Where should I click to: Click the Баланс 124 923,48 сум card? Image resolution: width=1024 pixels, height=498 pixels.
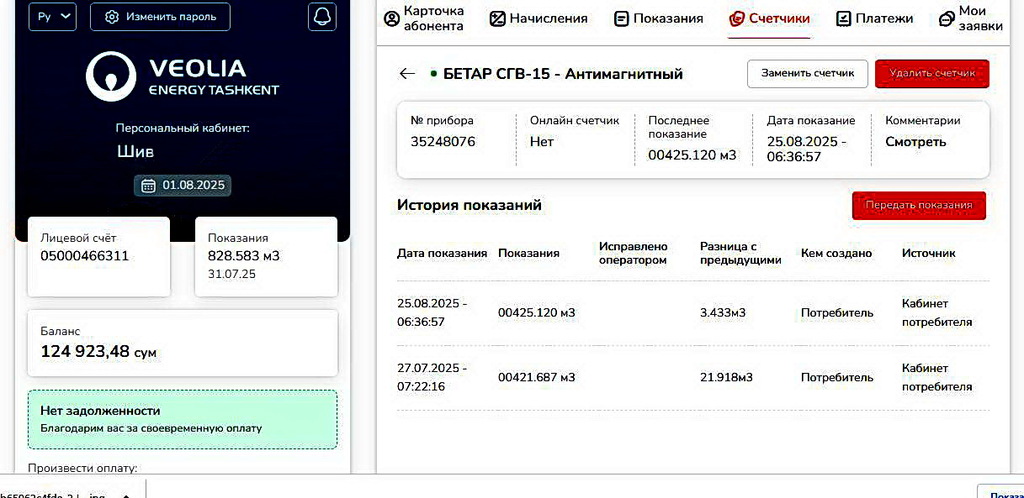point(182,343)
